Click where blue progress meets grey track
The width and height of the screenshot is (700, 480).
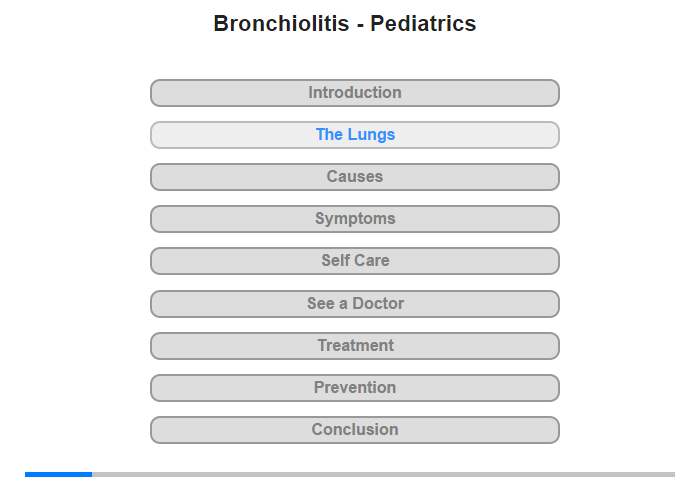92,474
